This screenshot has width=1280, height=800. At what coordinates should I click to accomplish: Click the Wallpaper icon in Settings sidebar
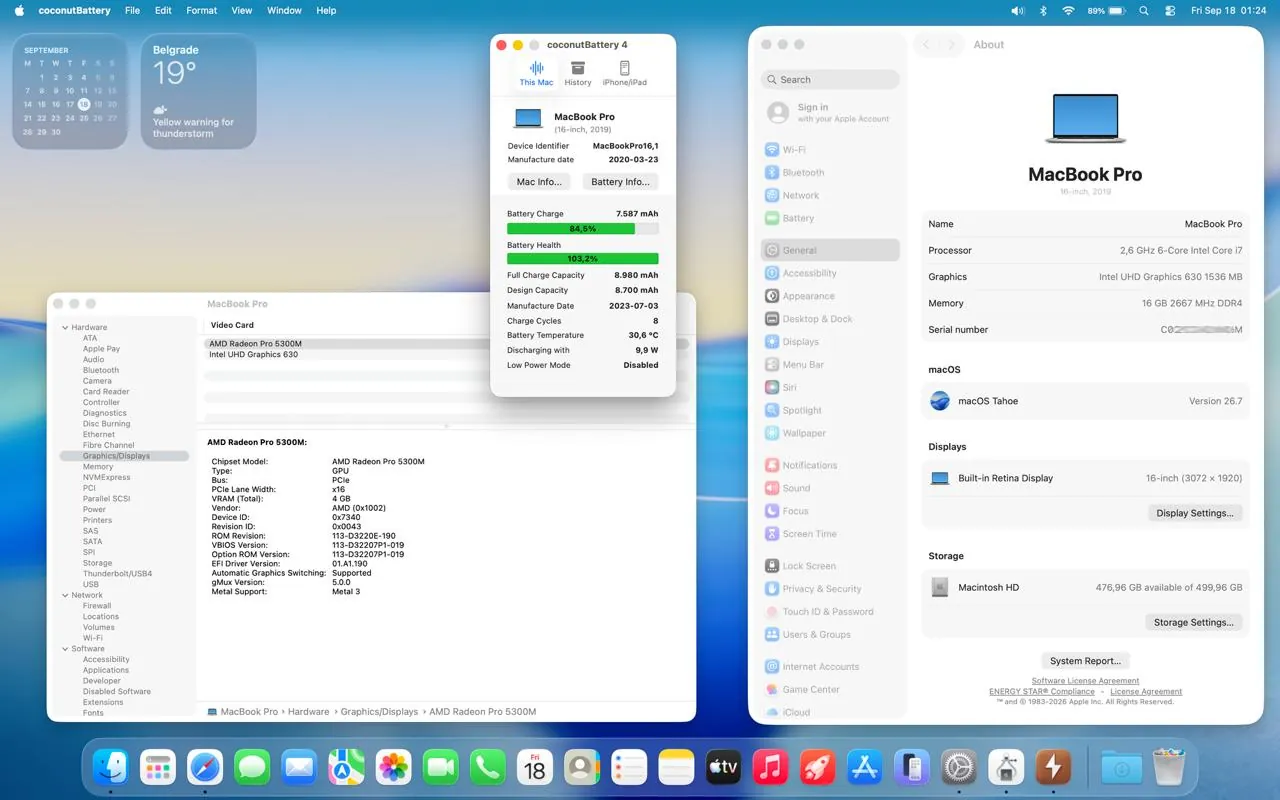[772, 433]
